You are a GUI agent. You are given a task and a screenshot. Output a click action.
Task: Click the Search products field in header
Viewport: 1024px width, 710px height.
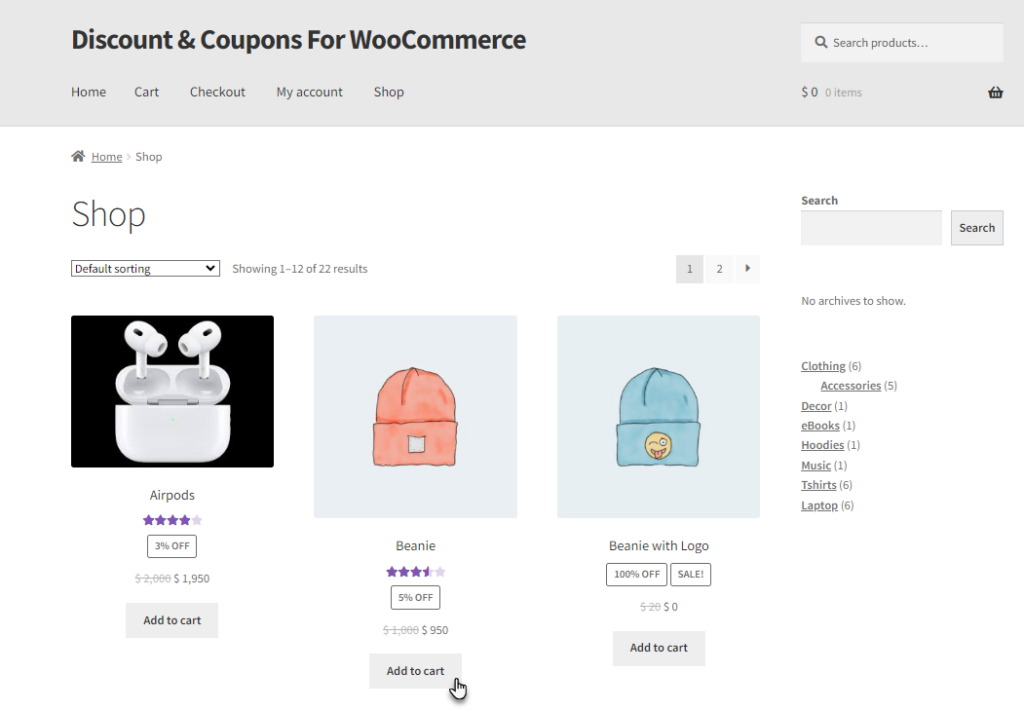point(902,42)
